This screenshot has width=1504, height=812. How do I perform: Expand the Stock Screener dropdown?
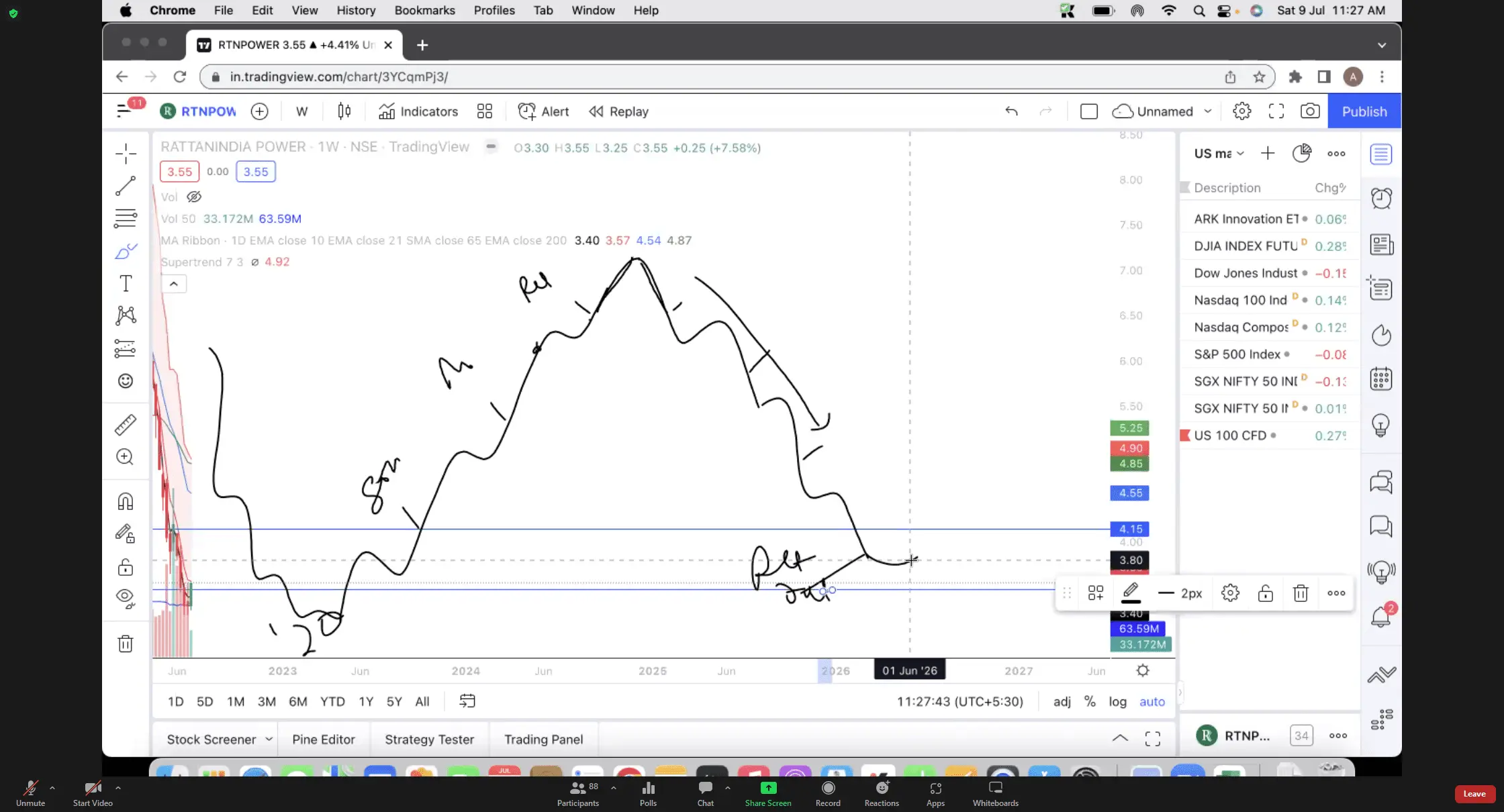click(269, 739)
